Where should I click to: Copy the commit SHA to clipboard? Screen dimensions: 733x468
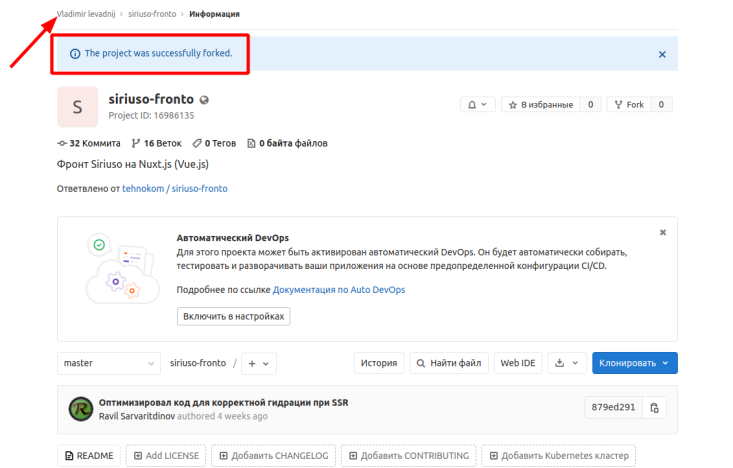pos(654,408)
